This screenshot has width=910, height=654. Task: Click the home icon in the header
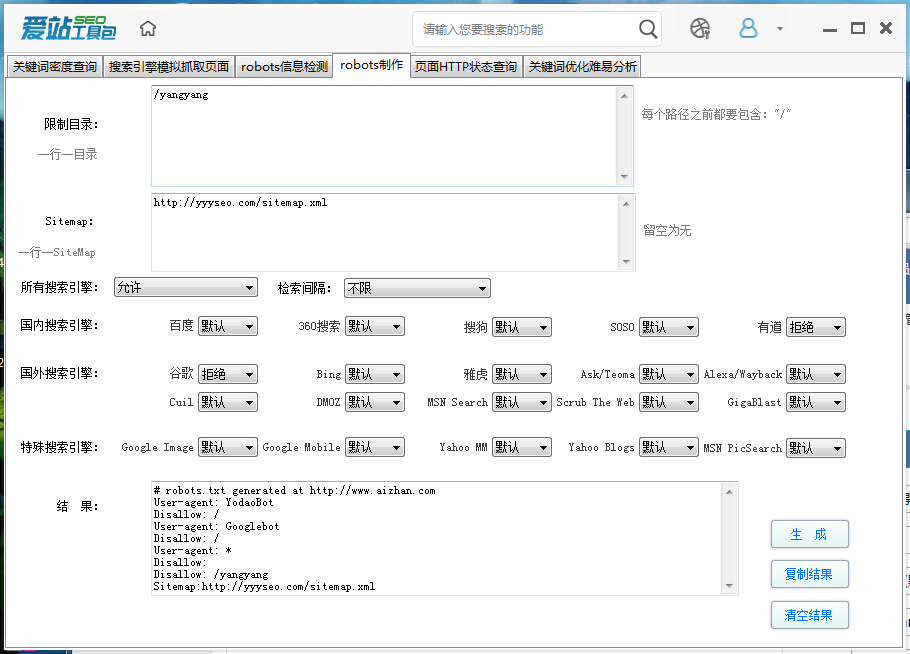point(148,28)
